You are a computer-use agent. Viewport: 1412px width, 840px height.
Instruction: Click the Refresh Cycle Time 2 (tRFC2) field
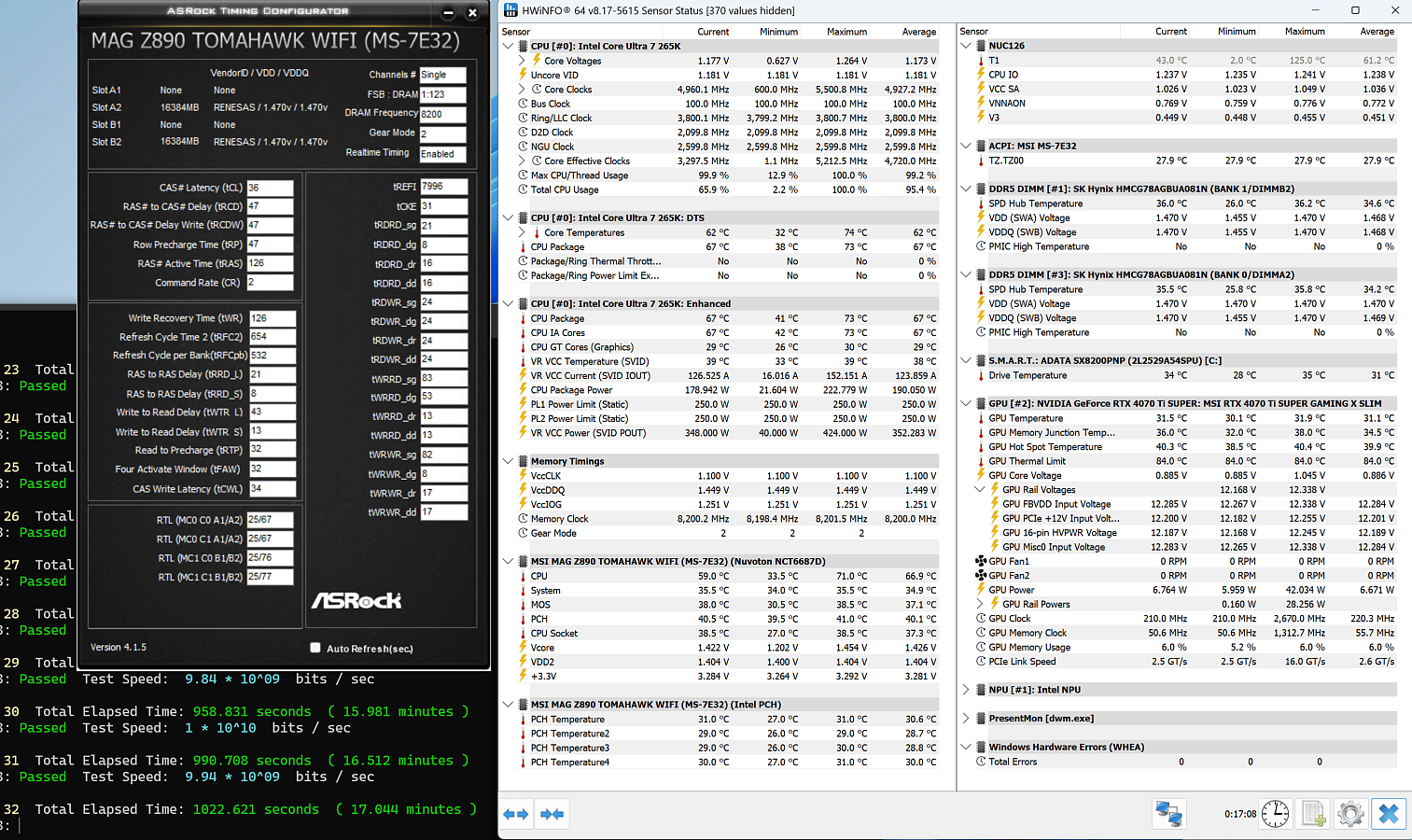click(x=273, y=337)
